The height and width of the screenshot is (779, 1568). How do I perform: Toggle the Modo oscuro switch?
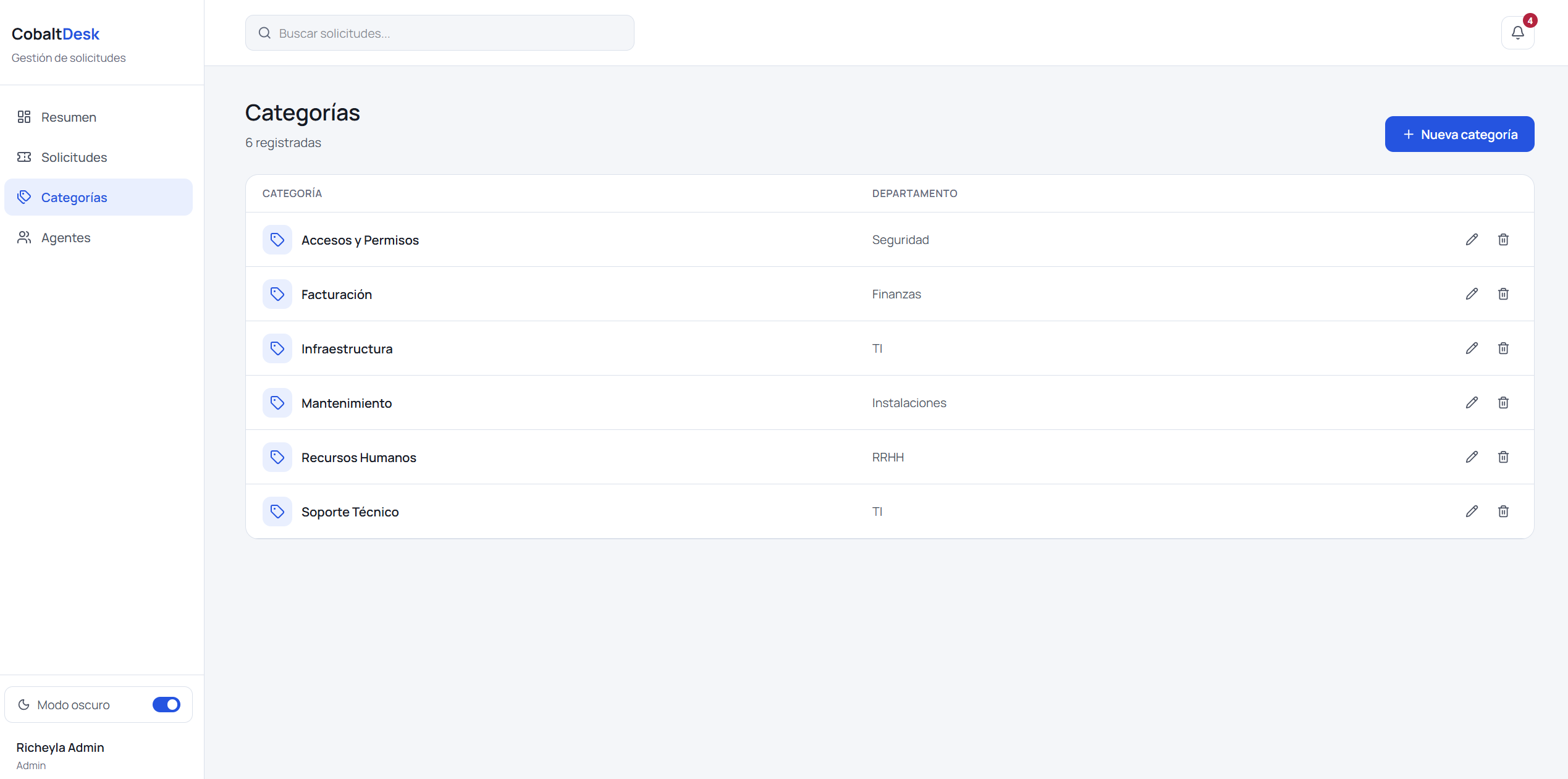pyautogui.click(x=166, y=705)
